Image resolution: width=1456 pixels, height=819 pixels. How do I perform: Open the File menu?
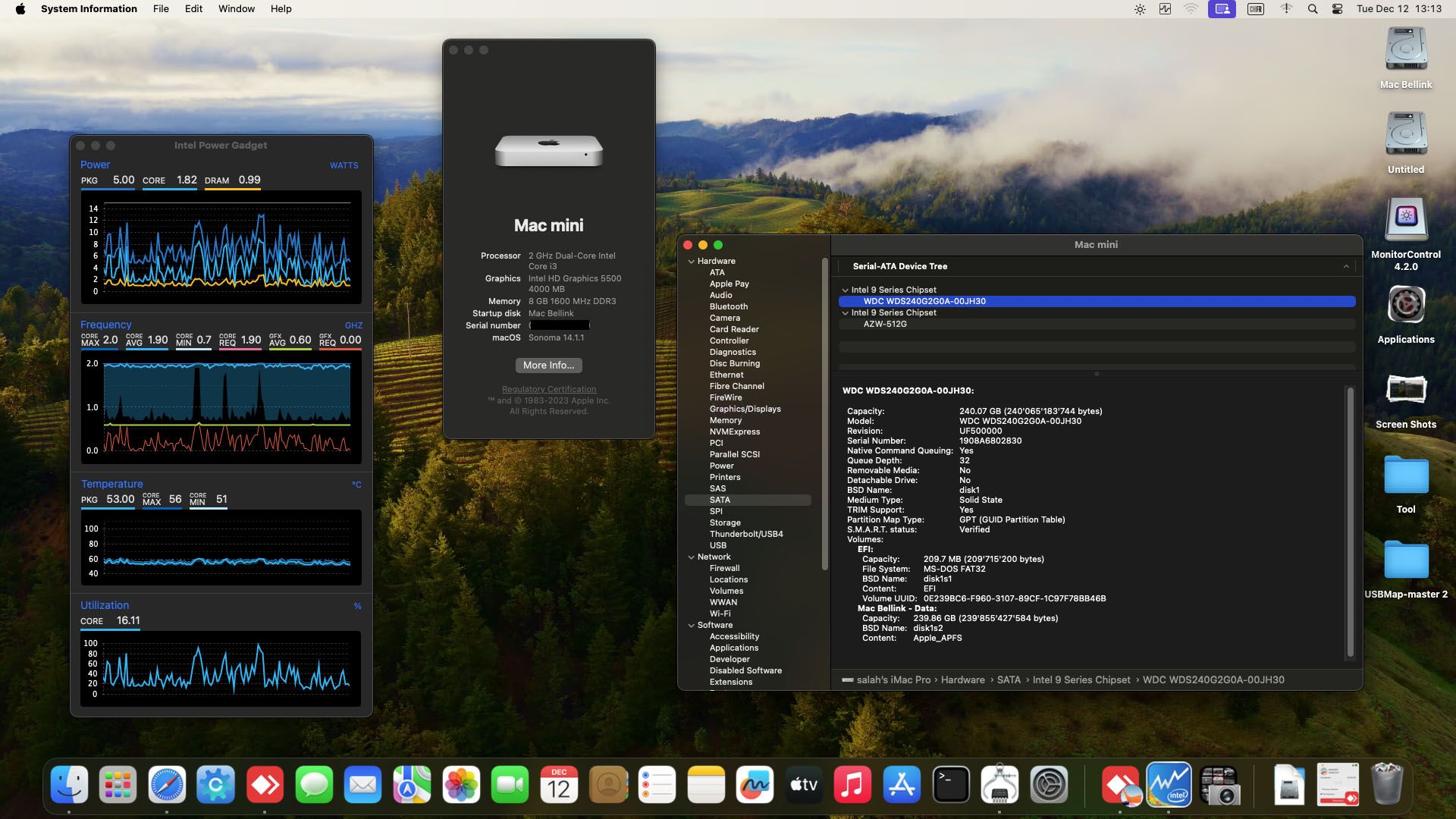tap(161, 9)
